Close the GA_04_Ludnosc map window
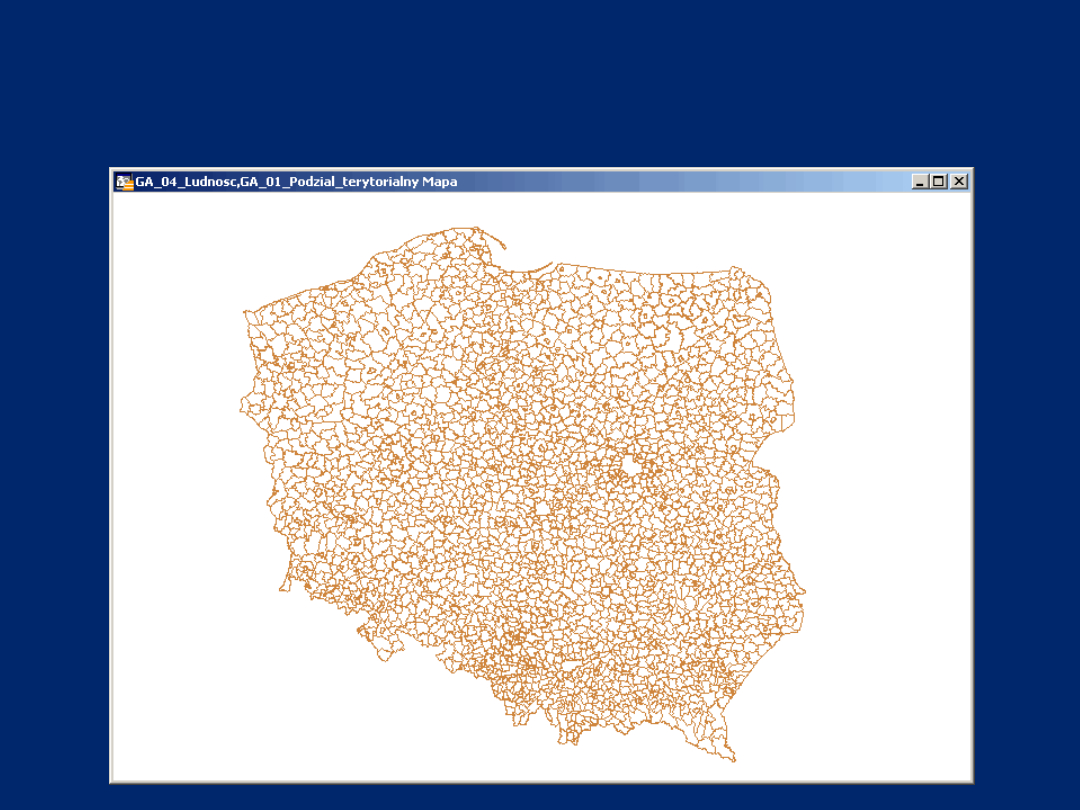Image resolution: width=1080 pixels, height=810 pixels. (959, 181)
